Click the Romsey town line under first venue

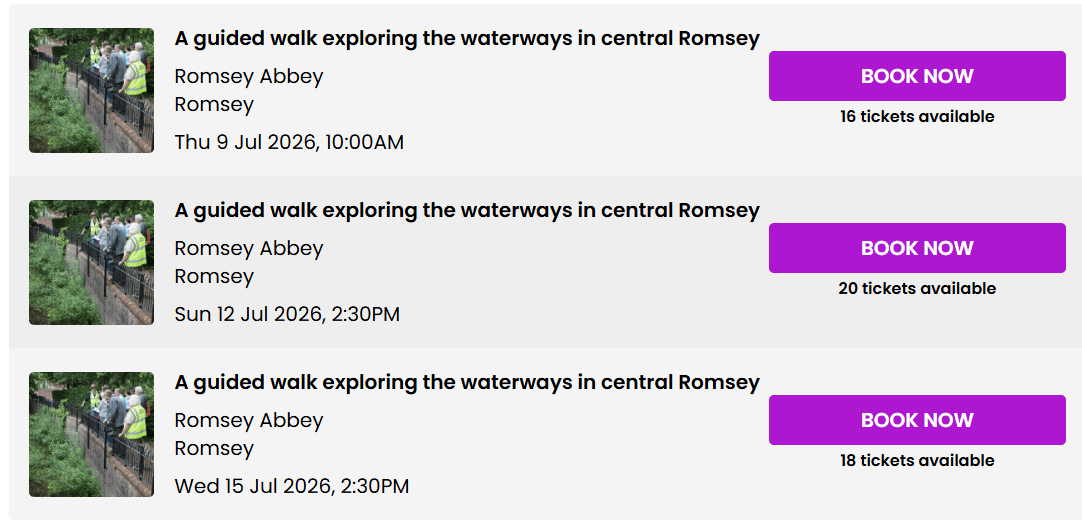(215, 105)
